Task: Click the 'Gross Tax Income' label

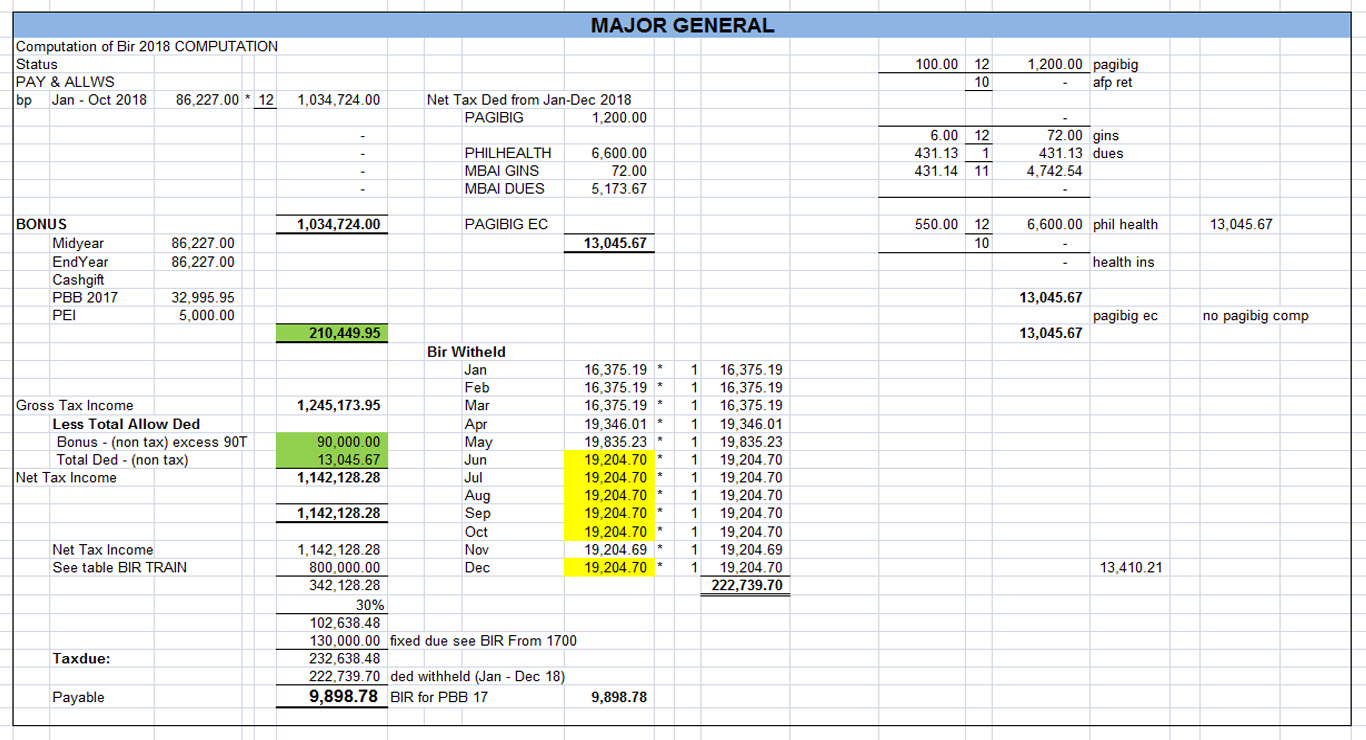Action: (x=74, y=406)
